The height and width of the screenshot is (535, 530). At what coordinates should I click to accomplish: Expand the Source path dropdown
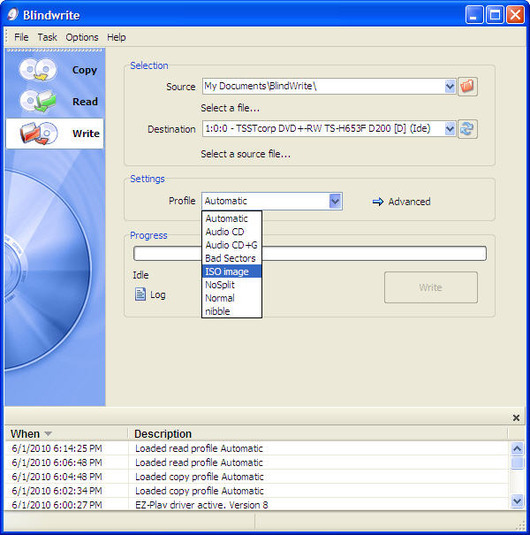[x=450, y=86]
